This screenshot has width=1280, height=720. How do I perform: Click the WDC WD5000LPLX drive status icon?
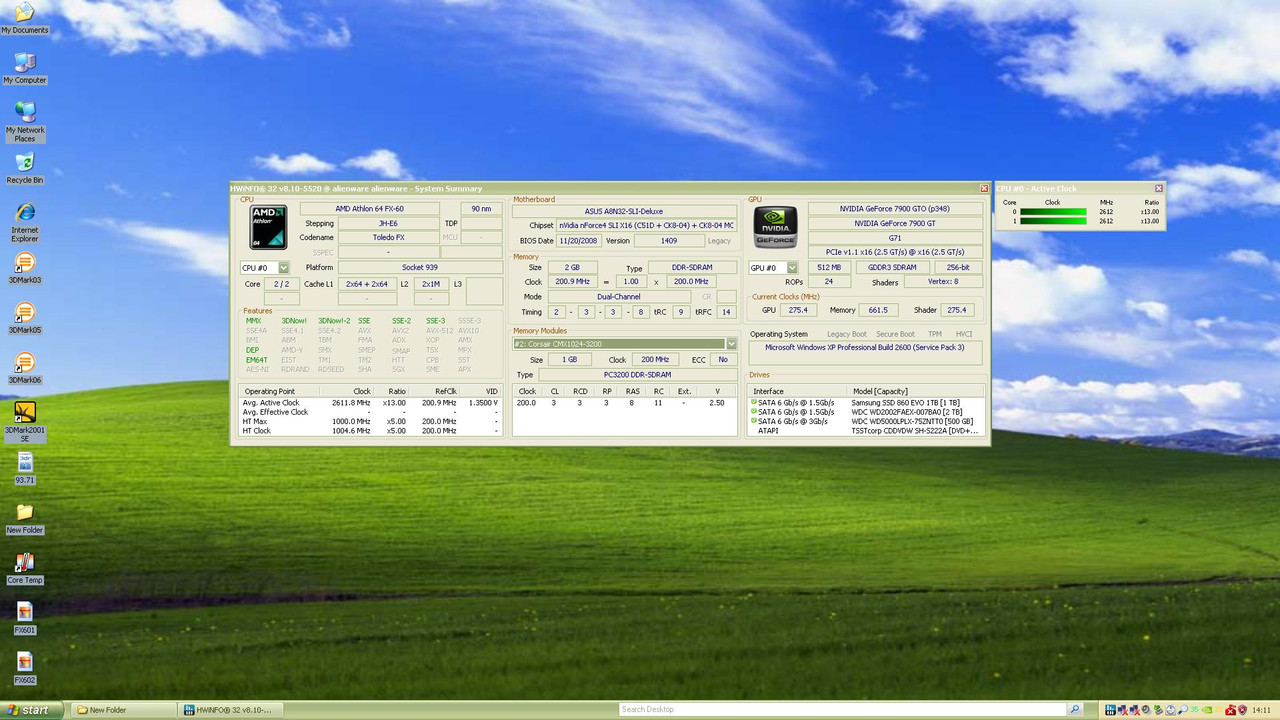coord(754,421)
